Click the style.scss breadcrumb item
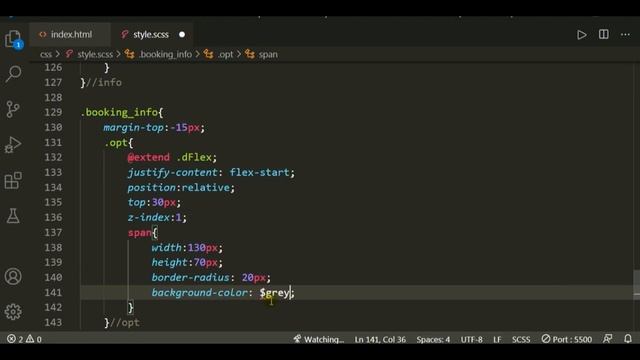640x360 pixels. point(95,54)
